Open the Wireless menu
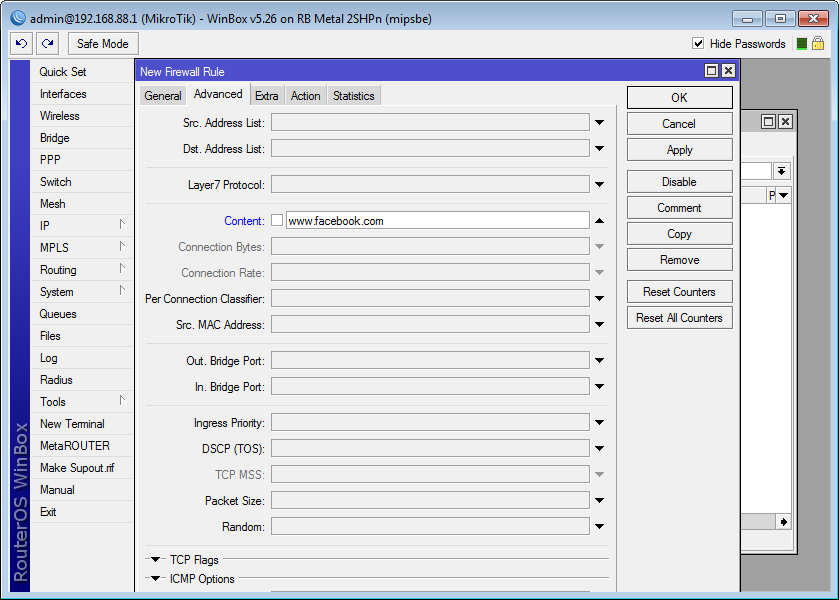 tap(82, 116)
